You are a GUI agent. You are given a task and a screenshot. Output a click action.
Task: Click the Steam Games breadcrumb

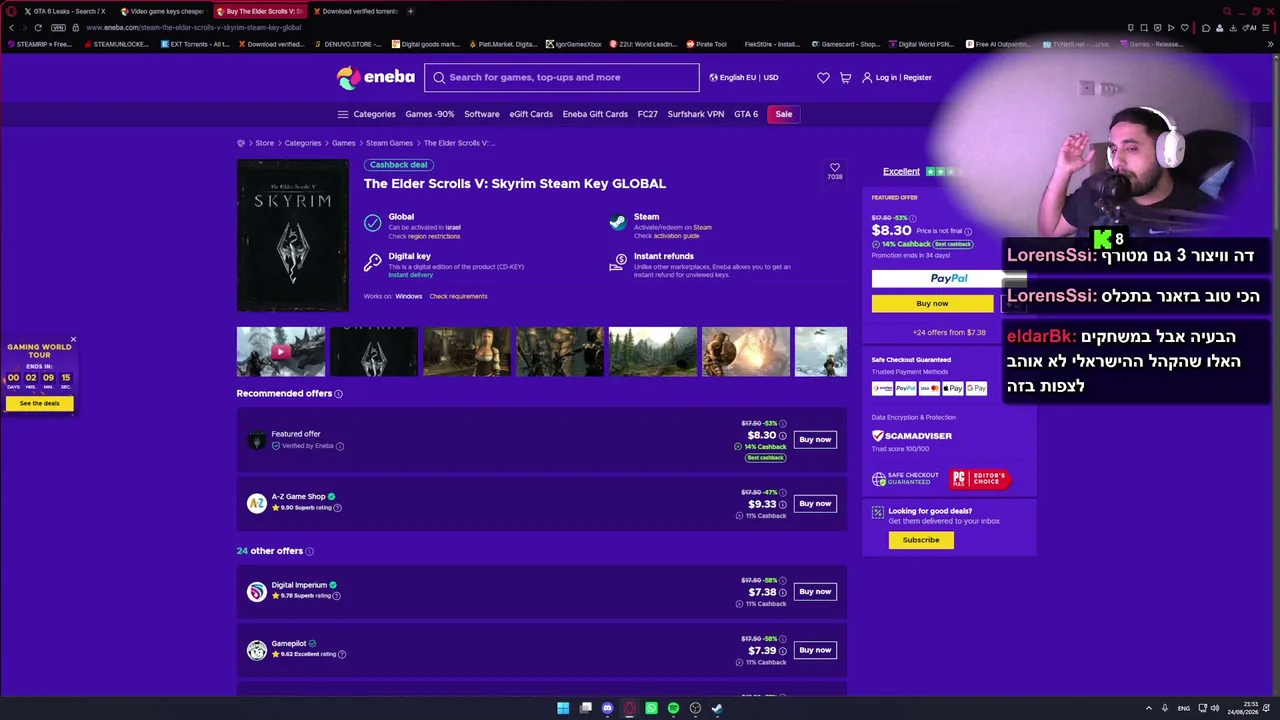pyautogui.click(x=389, y=143)
